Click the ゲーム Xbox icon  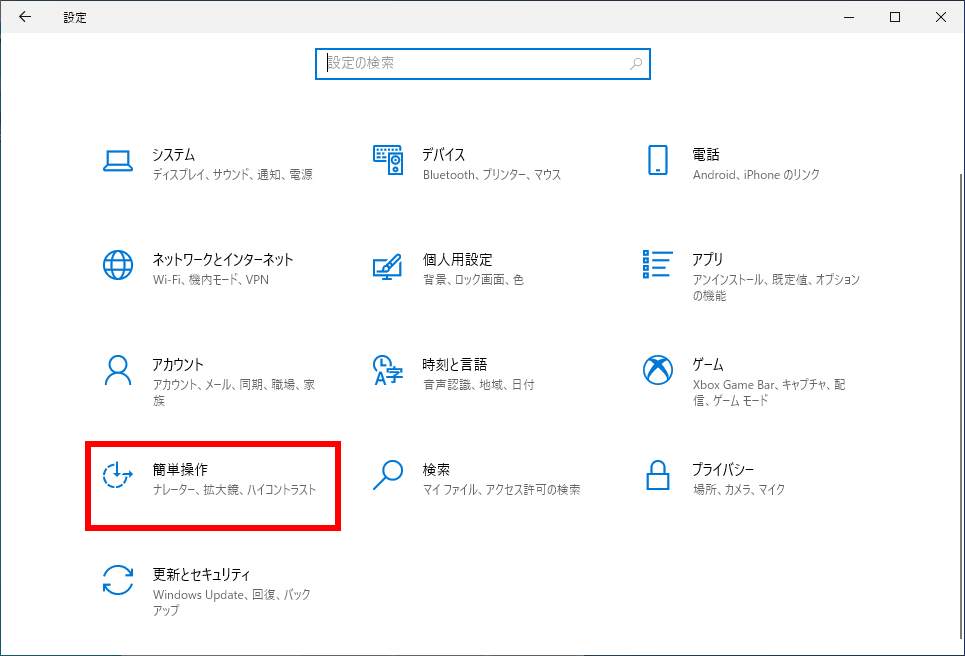pyautogui.click(x=658, y=370)
